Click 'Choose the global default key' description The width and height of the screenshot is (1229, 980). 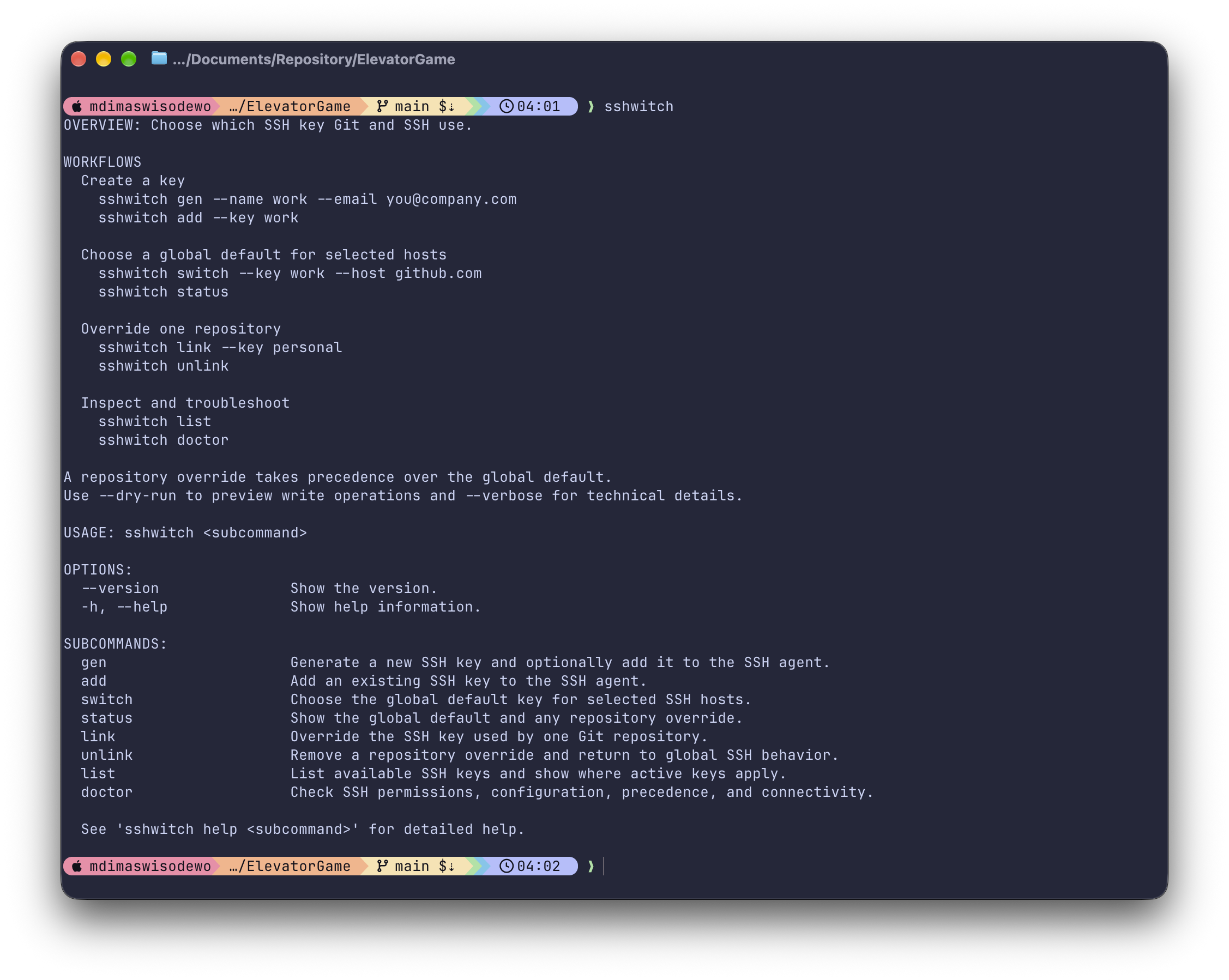click(521, 700)
